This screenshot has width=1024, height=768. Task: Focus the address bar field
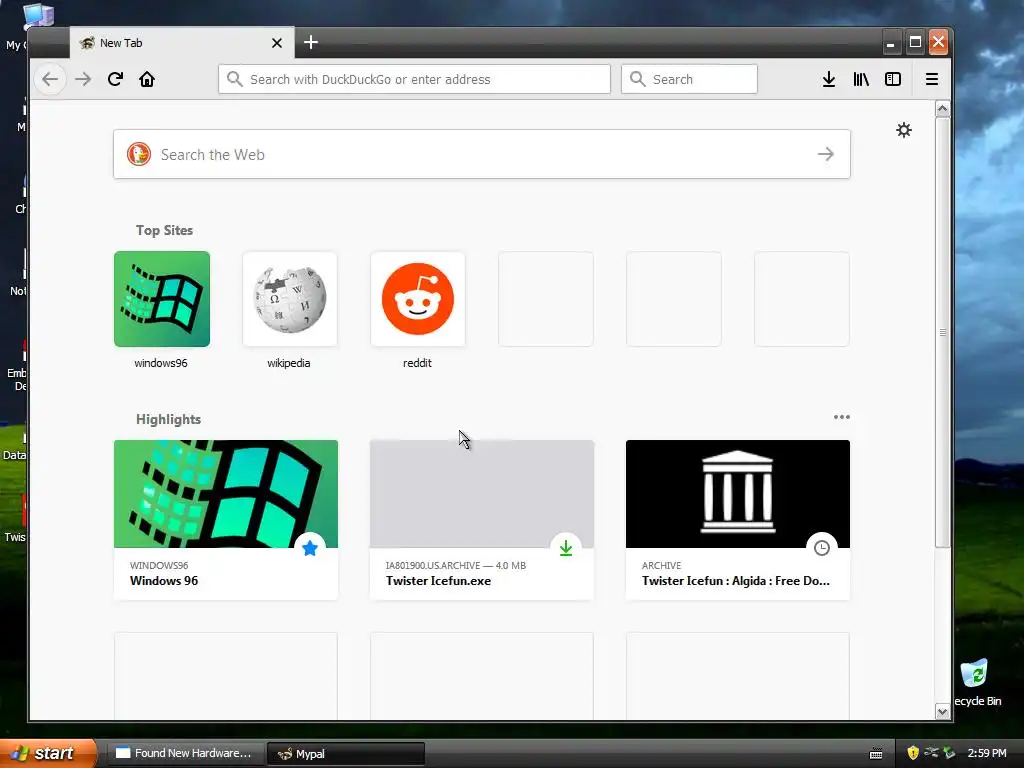coord(415,79)
